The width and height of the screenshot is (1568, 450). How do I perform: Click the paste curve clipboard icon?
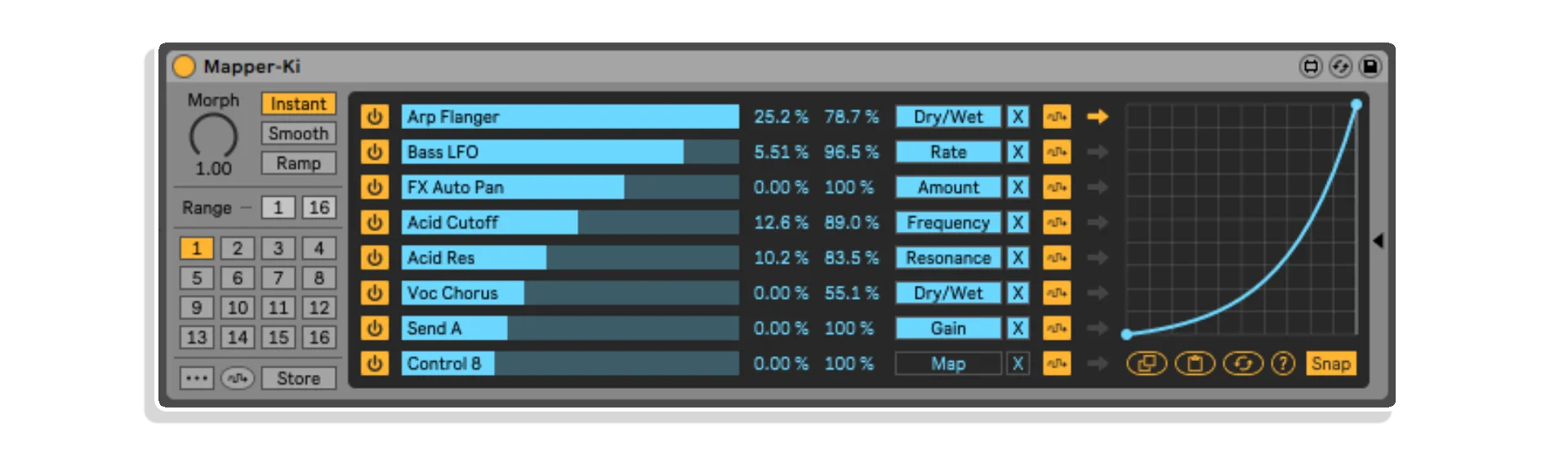1195,363
